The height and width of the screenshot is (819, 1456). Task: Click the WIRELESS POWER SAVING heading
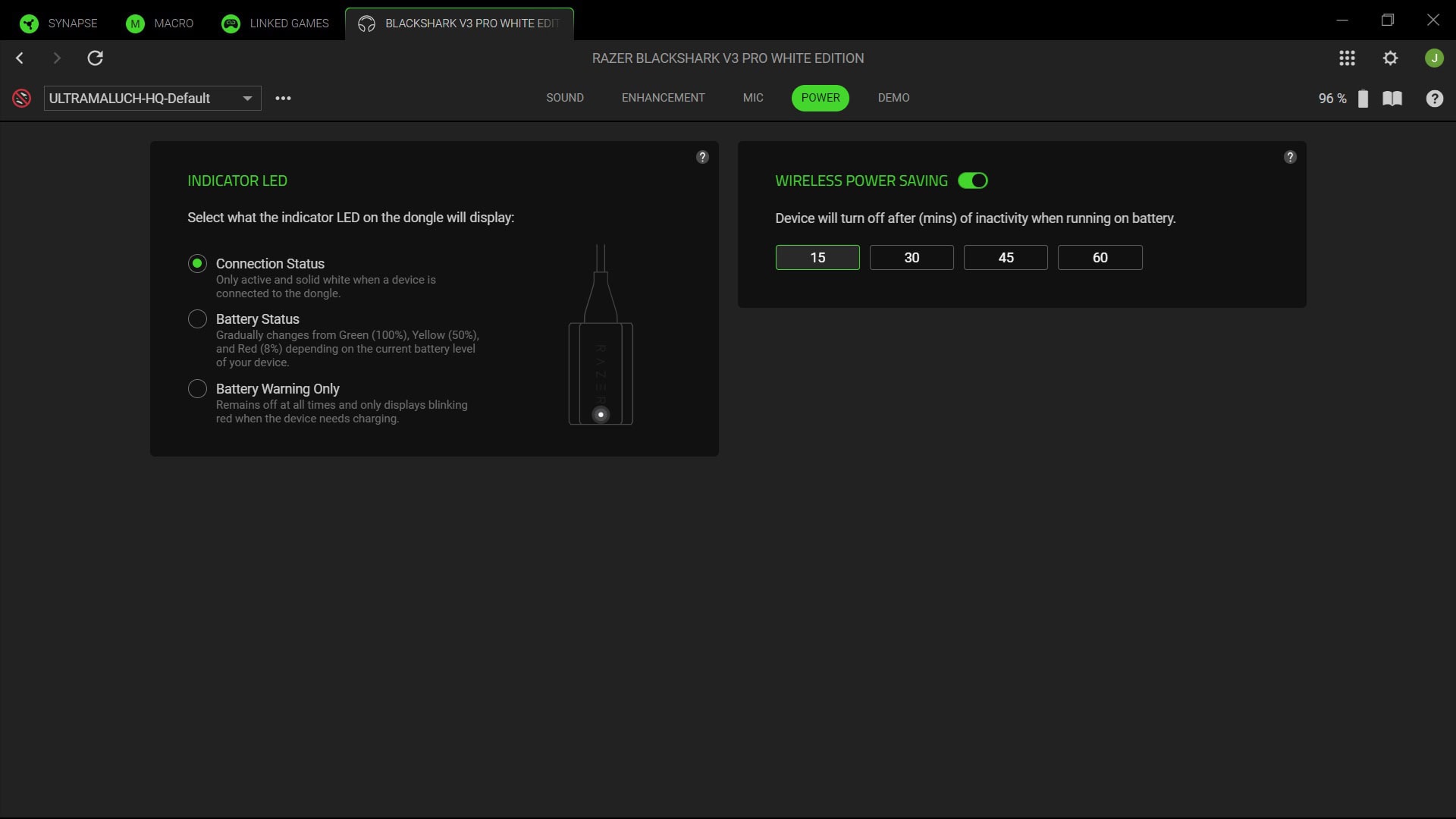click(861, 180)
